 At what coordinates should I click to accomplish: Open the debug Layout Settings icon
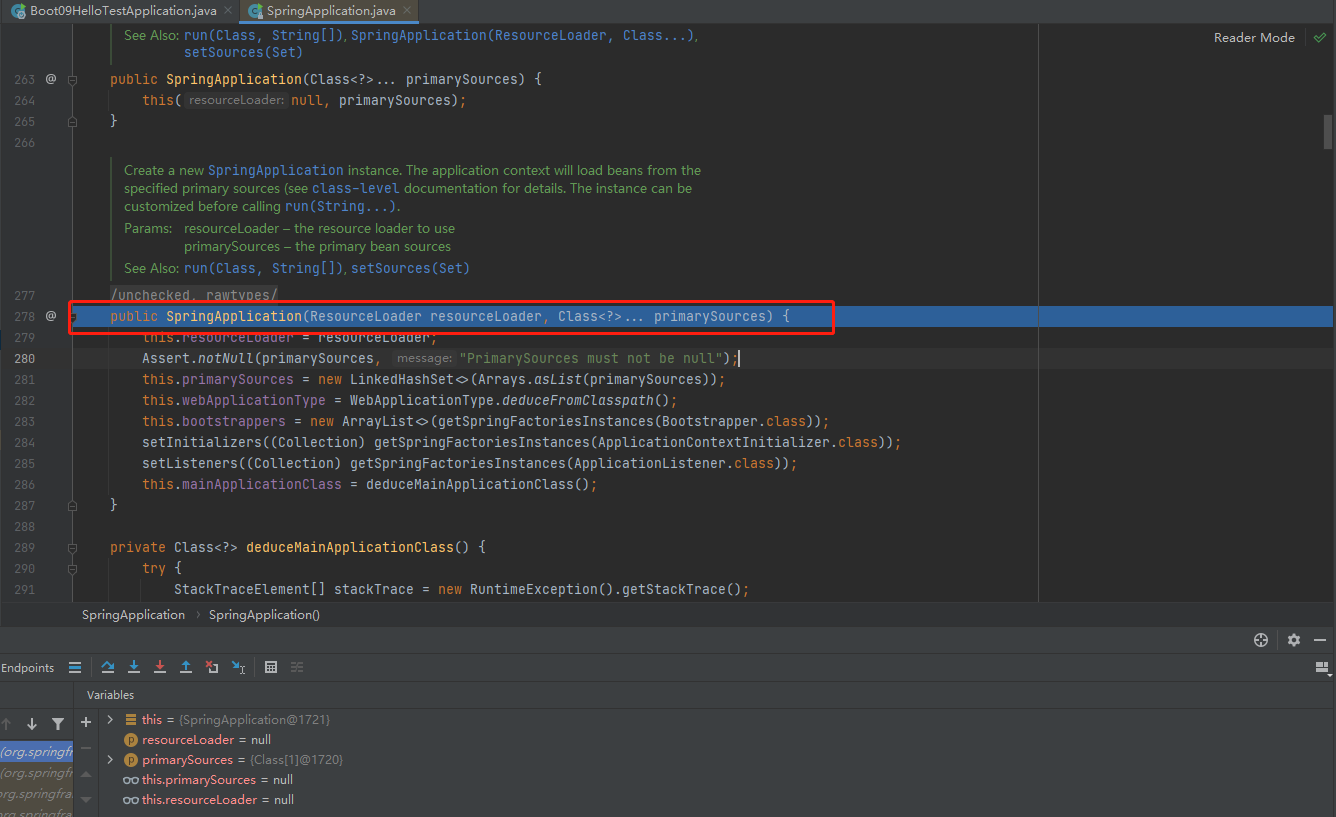click(1321, 667)
